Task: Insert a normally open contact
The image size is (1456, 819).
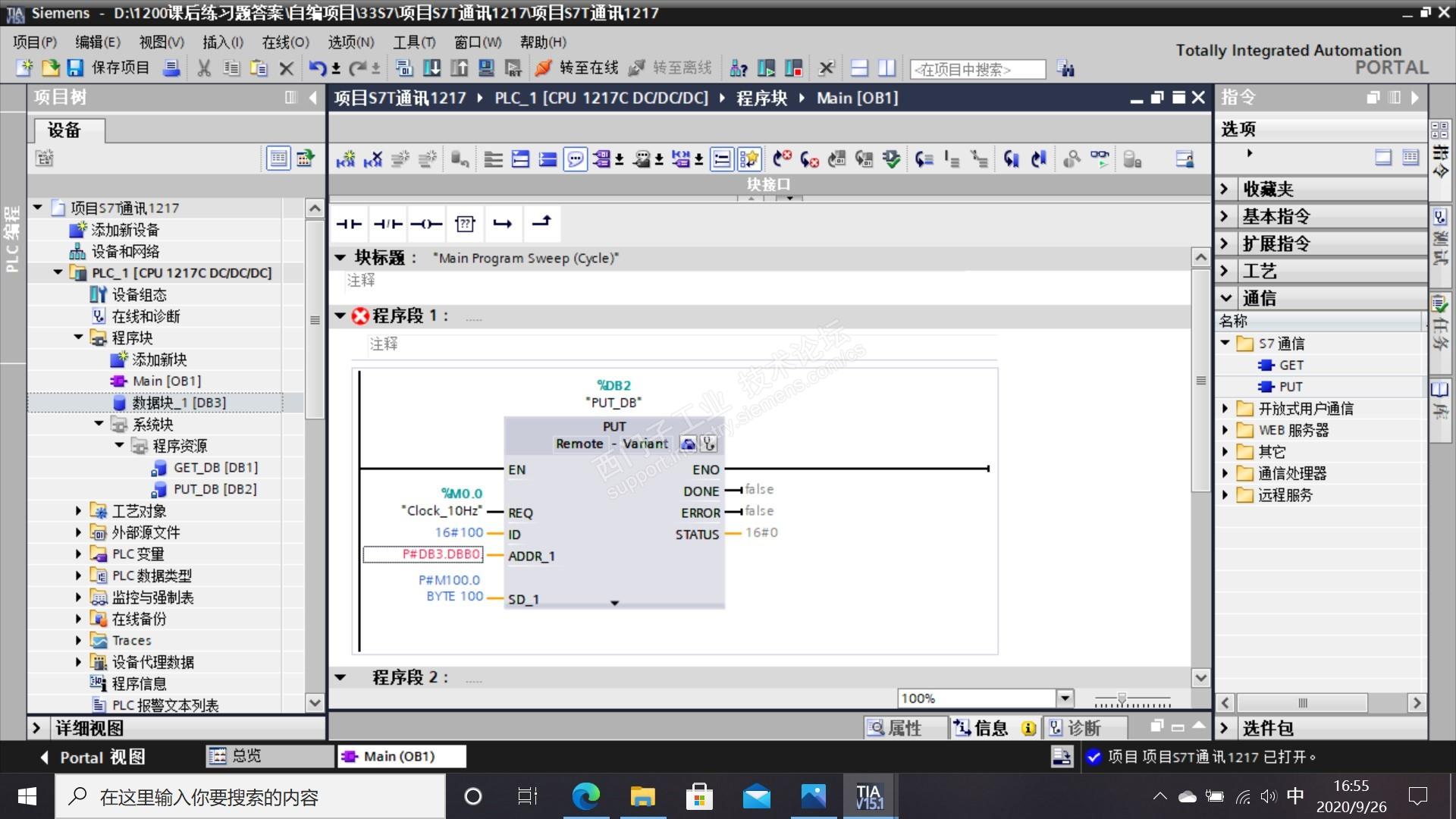Action: pyautogui.click(x=349, y=224)
